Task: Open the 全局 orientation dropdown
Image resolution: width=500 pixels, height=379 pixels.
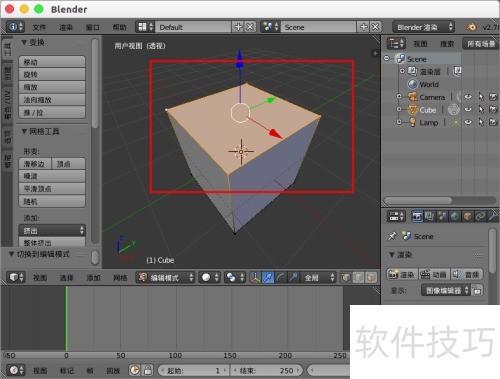Action: [318, 277]
